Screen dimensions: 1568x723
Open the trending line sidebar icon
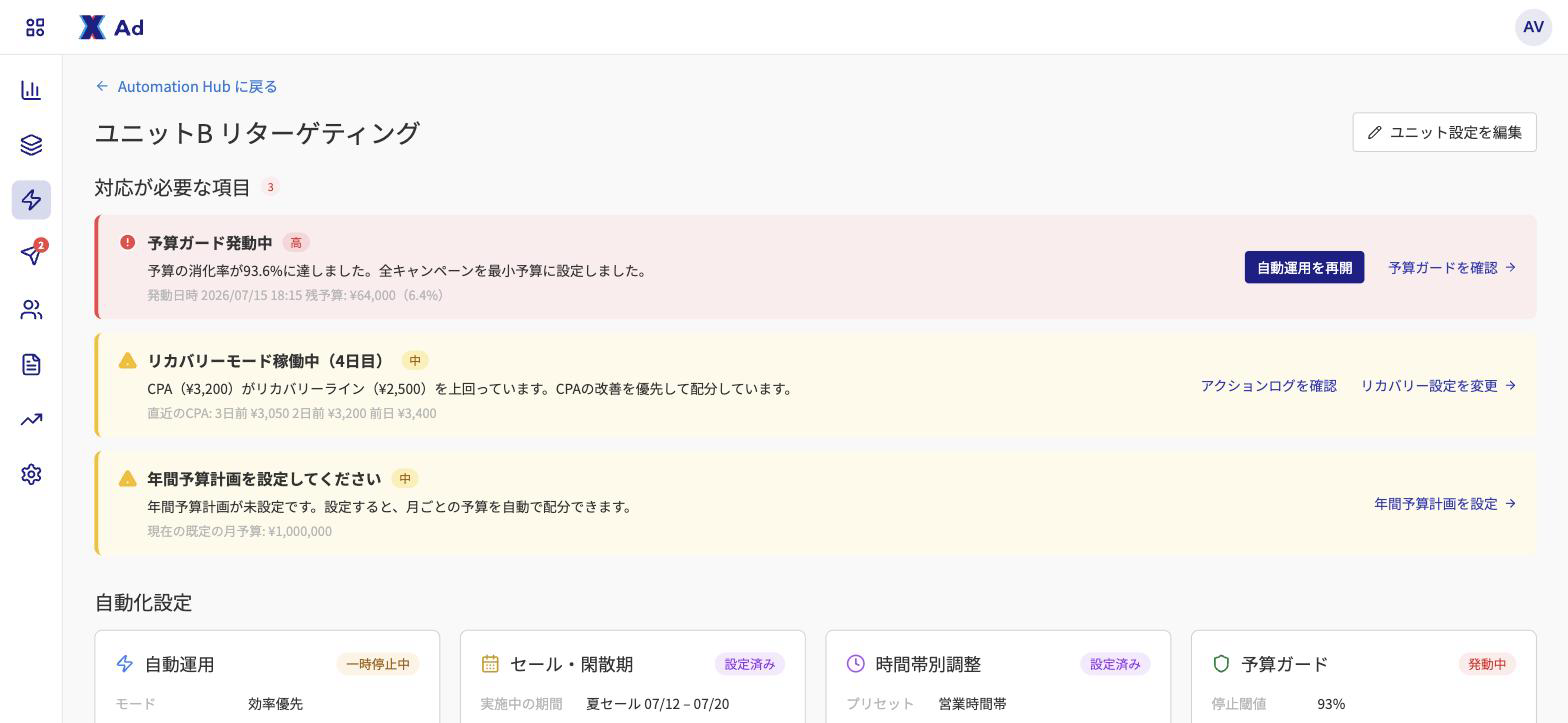31,419
